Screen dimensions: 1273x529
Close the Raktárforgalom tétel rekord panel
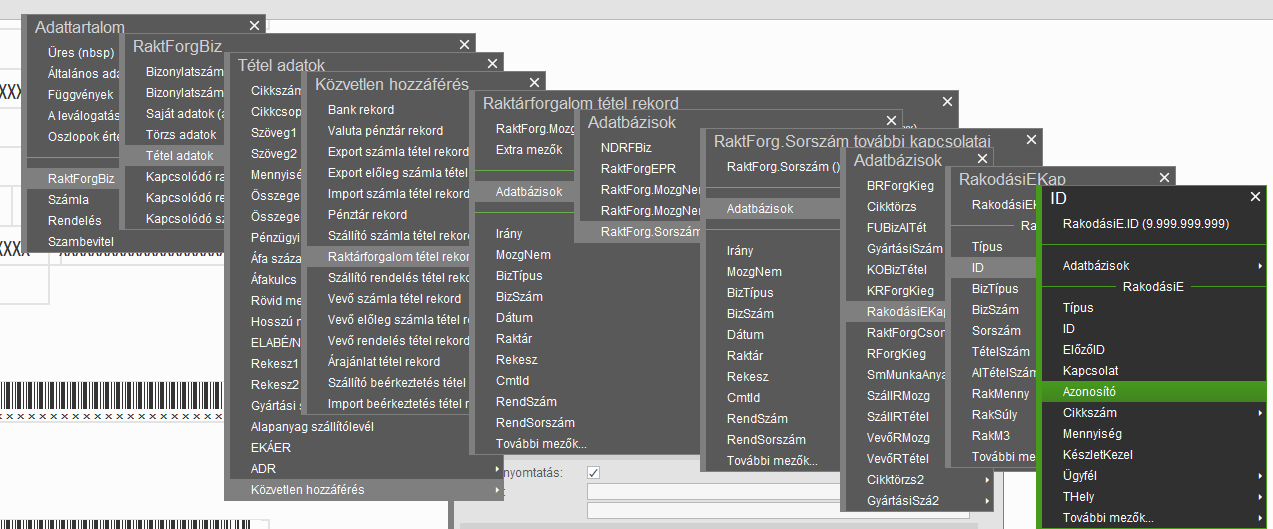948,102
